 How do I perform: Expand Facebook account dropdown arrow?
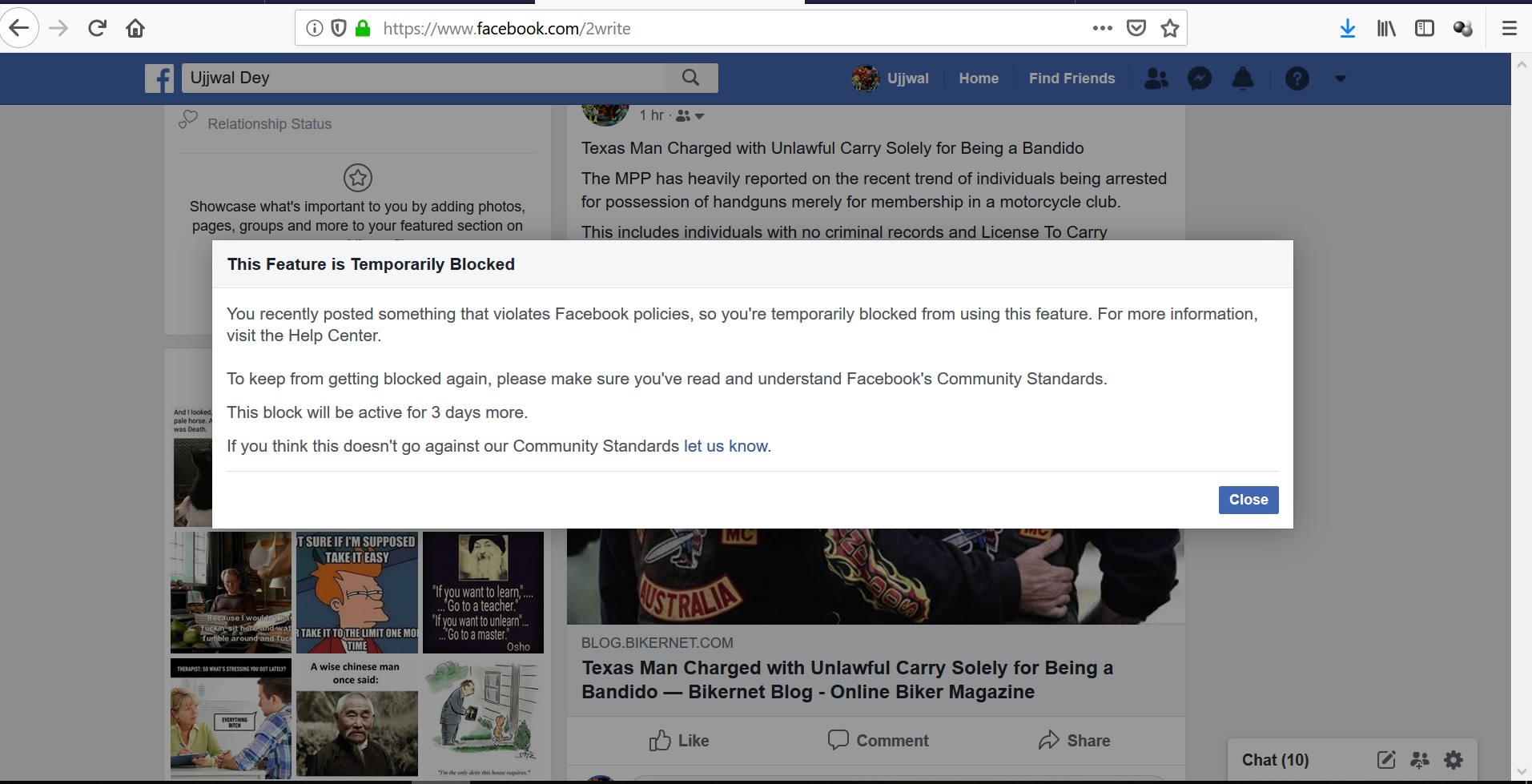click(x=1341, y=78)
